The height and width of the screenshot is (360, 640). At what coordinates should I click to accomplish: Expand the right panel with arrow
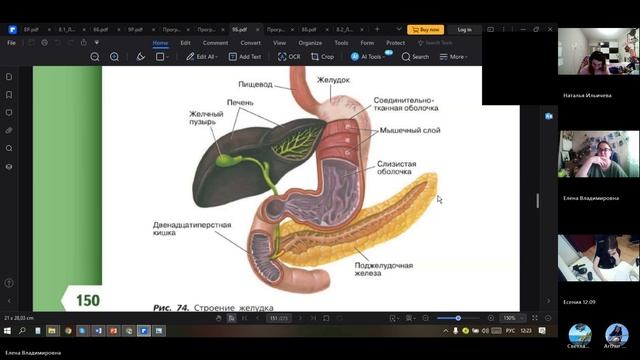pyautogui.click(x=549, y=301)
